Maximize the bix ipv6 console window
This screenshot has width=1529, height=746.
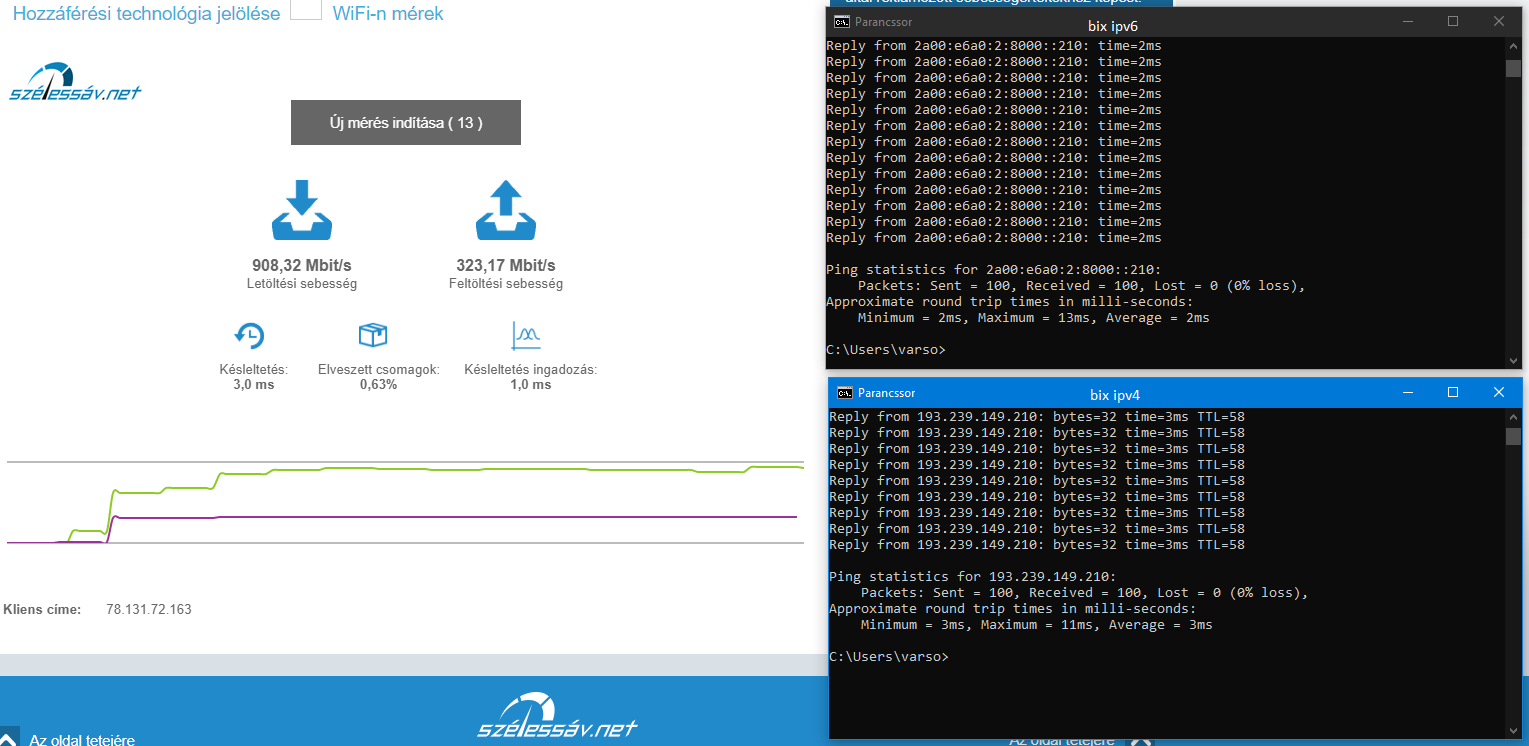tap(1453, 22)
